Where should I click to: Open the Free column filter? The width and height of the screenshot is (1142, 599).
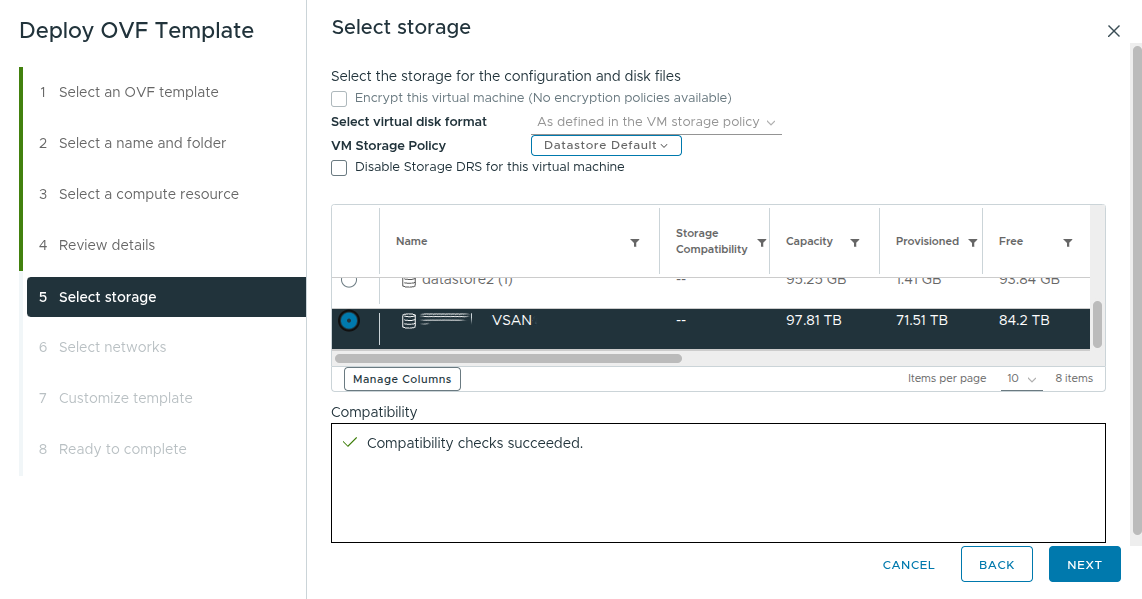pyautogui.click(x=1068, y=241)
